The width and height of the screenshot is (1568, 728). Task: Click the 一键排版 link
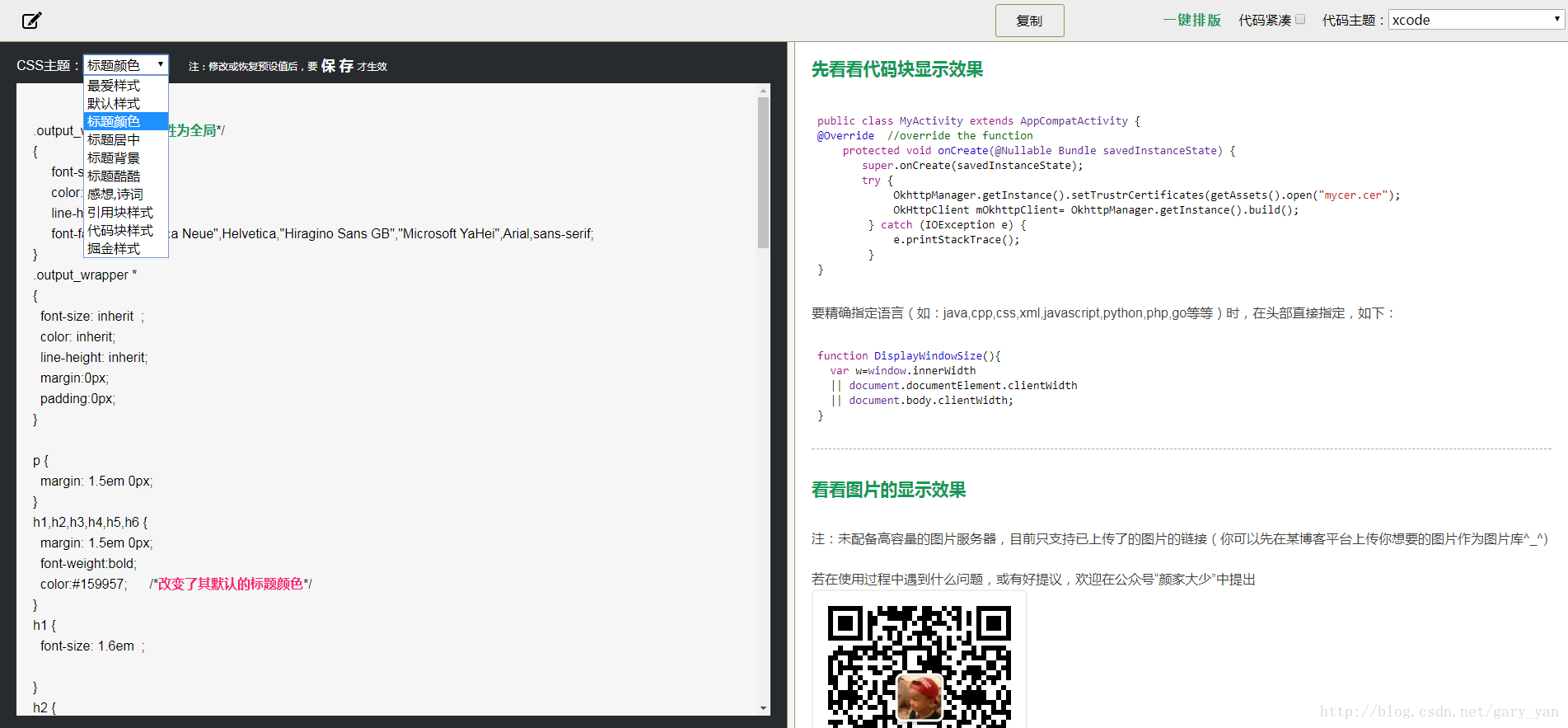pos(1191,20)
